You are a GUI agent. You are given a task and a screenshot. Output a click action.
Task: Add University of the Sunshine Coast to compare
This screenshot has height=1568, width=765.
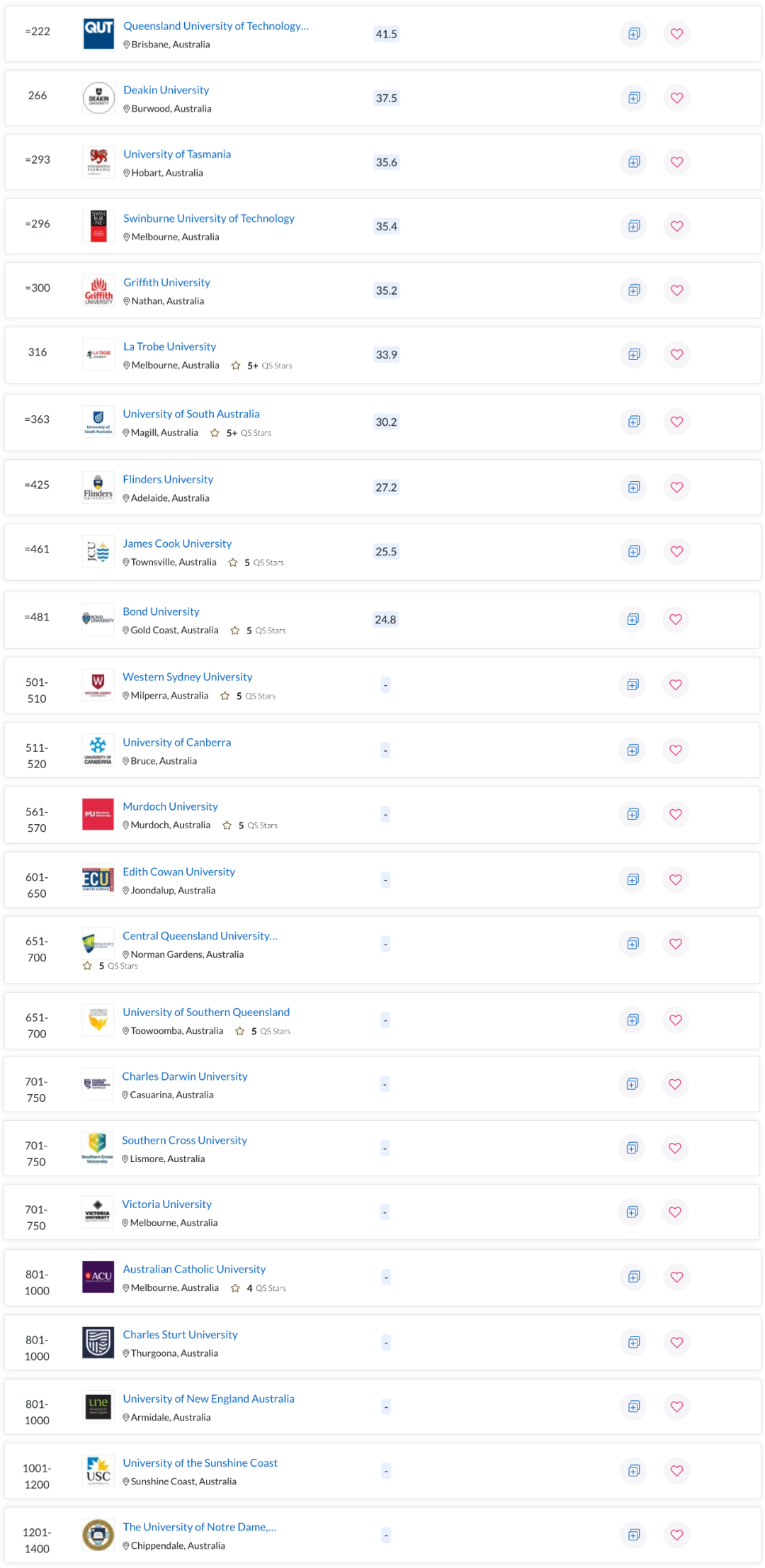(x=634, y=1470)
